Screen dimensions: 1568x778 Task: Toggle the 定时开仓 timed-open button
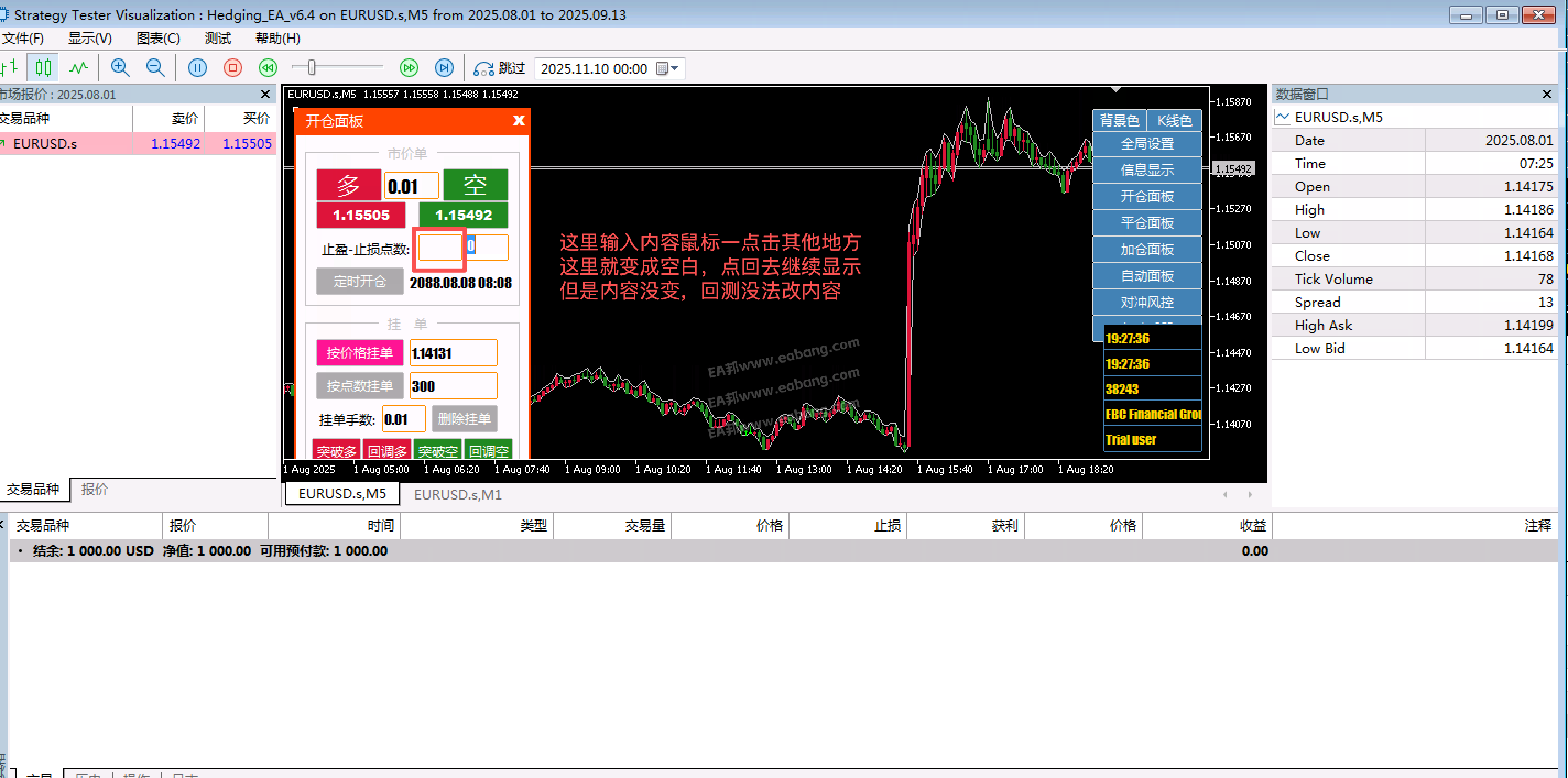pos(359,281)
